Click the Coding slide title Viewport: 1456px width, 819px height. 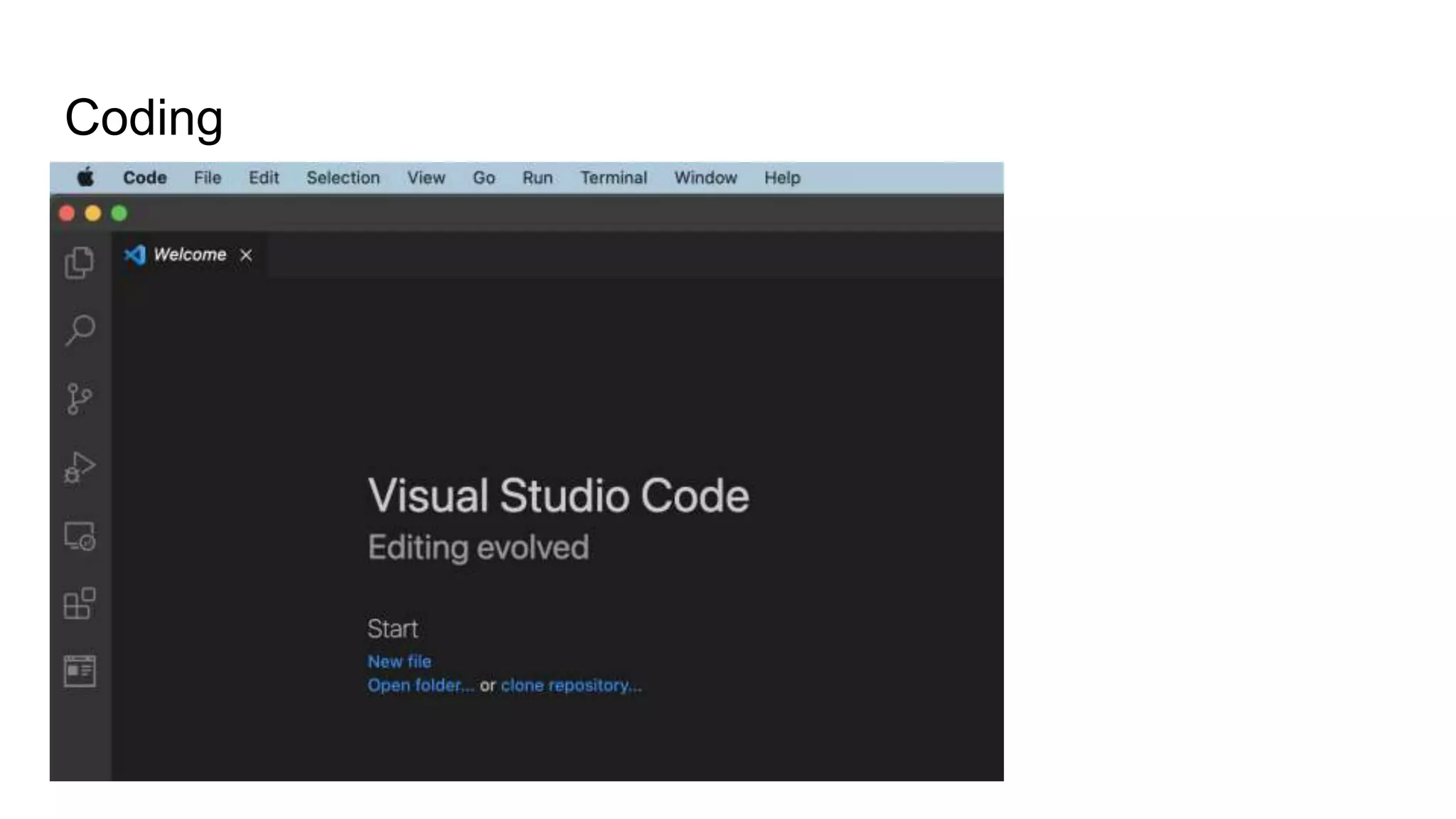(x=144, y=118)
